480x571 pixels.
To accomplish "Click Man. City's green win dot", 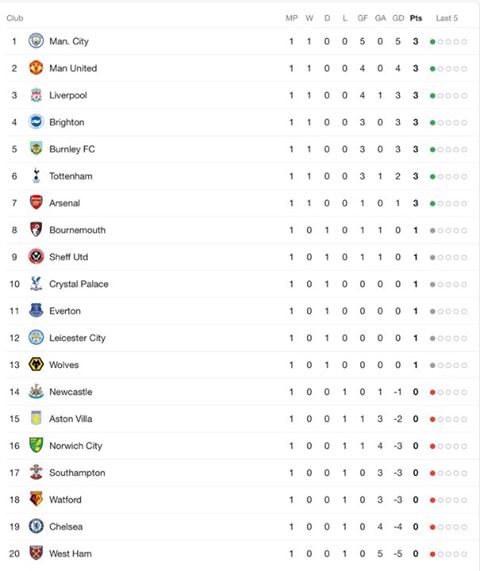I will point(433,42).
